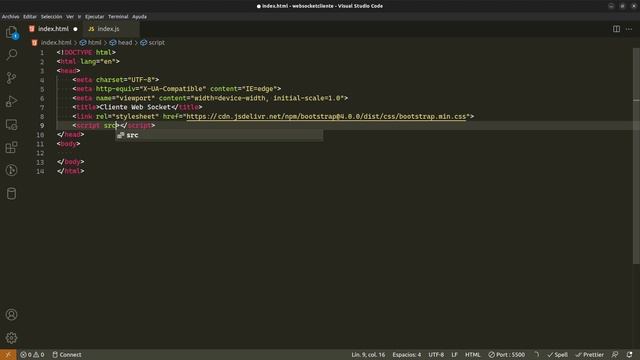Switch to the index.html tab
Image resolution: width=640 pixels, height=360 pixels.
tap(53, 29)
